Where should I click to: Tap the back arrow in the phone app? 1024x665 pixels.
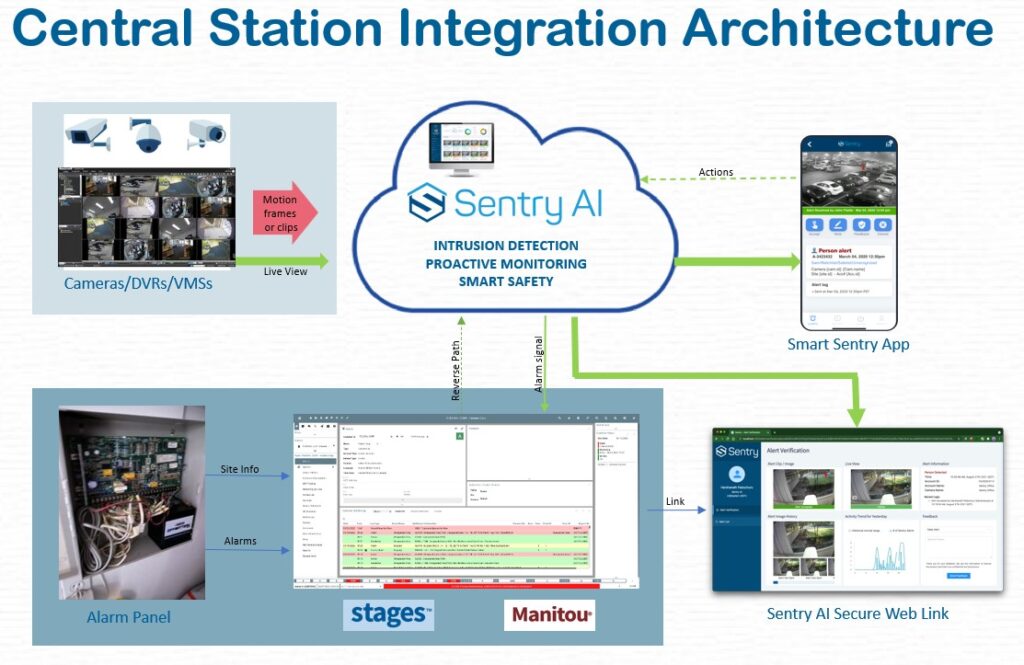click(810, 144)
